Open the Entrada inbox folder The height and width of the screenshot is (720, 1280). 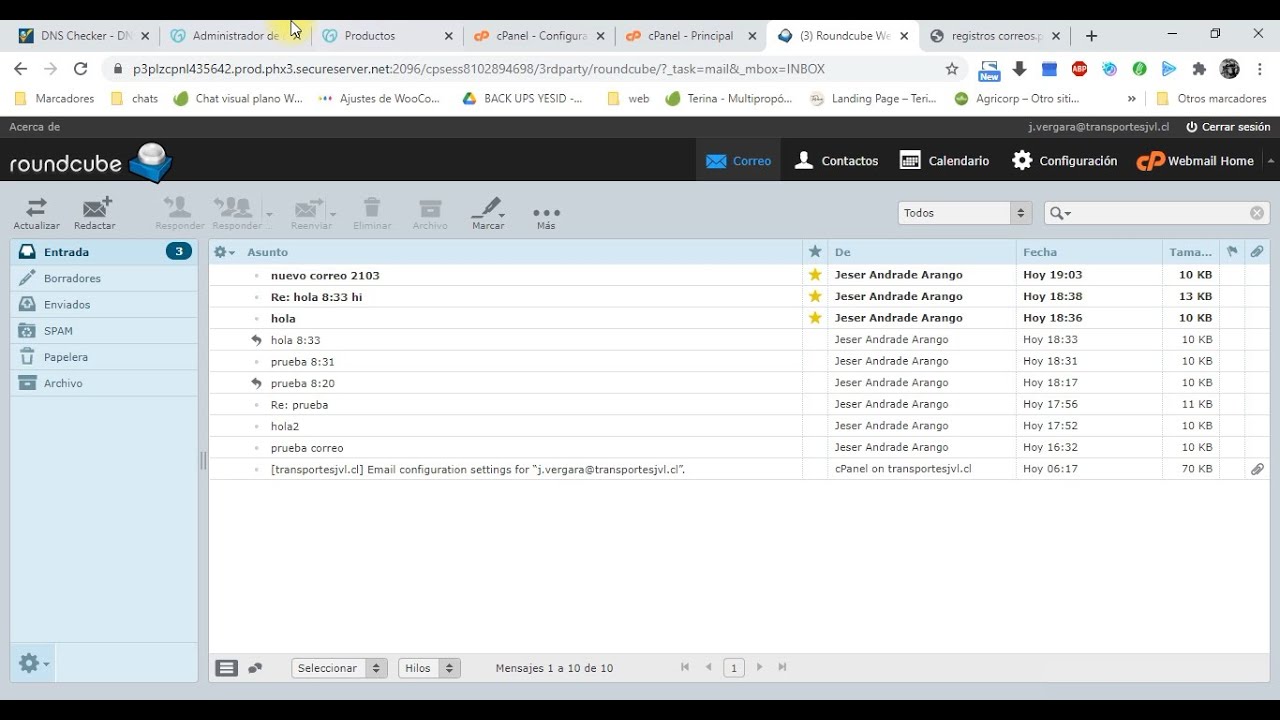point(104,252)
